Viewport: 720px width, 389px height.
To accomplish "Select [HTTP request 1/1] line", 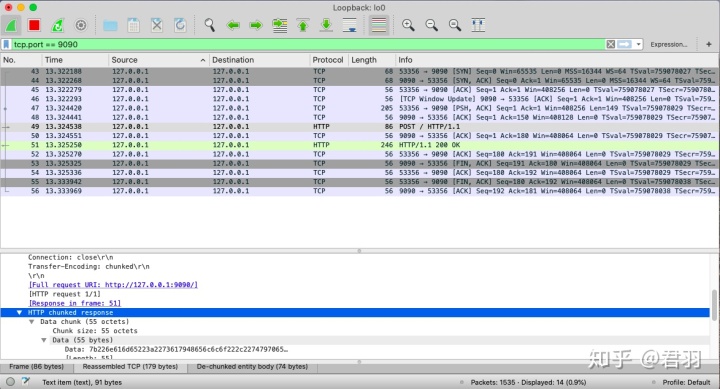I will [x=64, y=294].
